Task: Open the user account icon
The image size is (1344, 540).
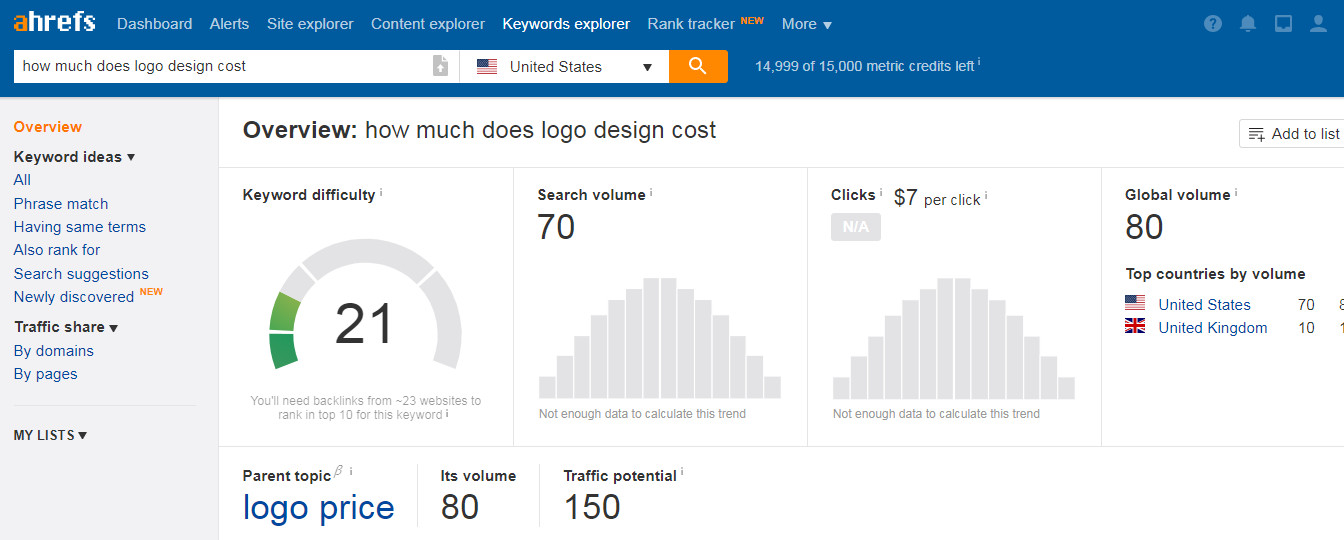Action: [x=1318, y=23]
